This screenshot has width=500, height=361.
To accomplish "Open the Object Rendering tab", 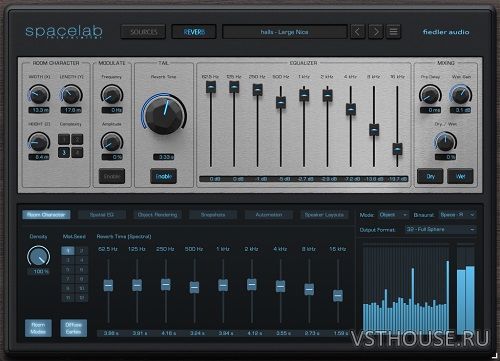I will (157, 215).
